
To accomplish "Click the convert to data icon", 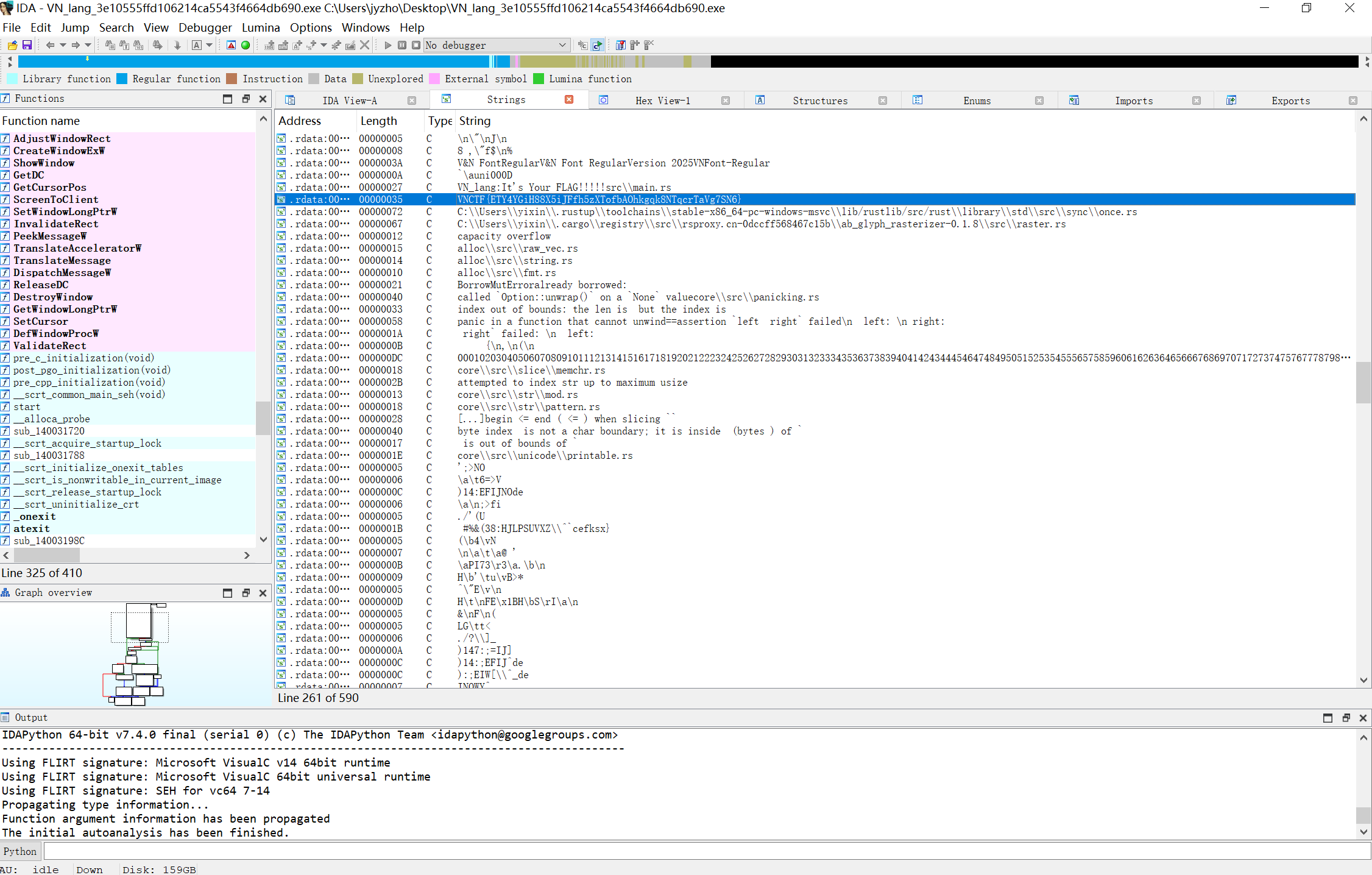I will 283,45.
